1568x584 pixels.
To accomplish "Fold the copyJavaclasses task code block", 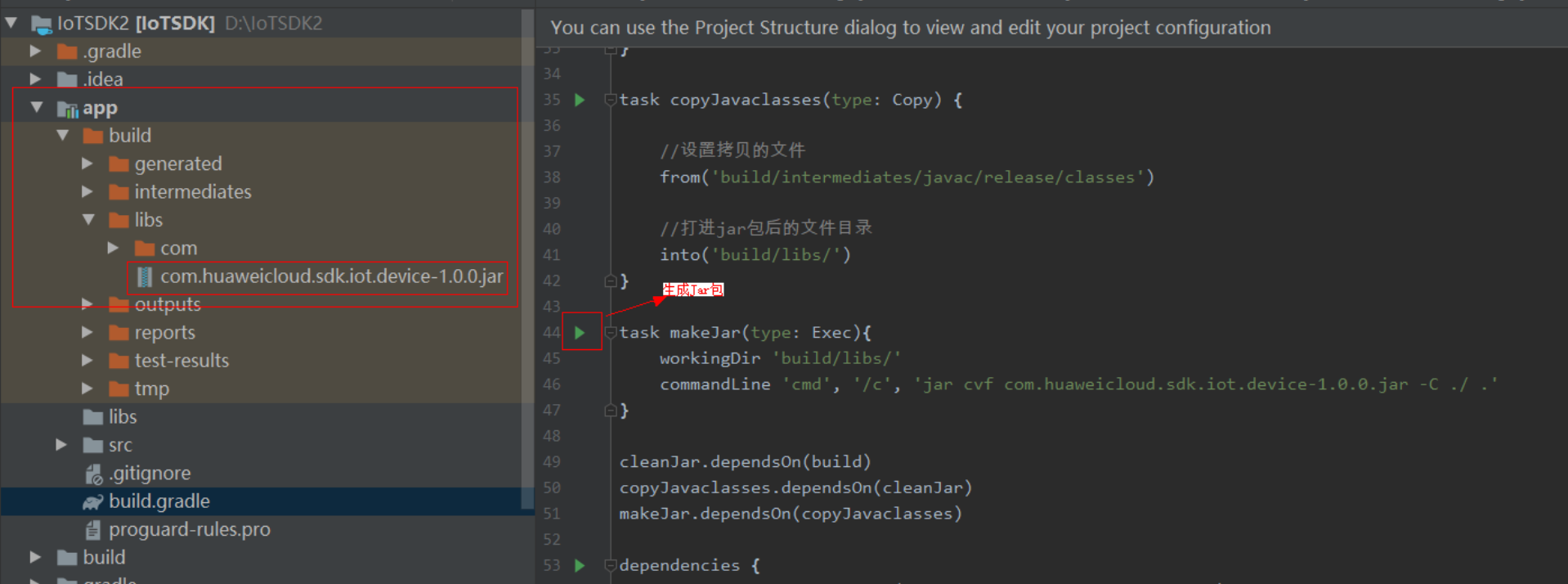I will point(610,100).
